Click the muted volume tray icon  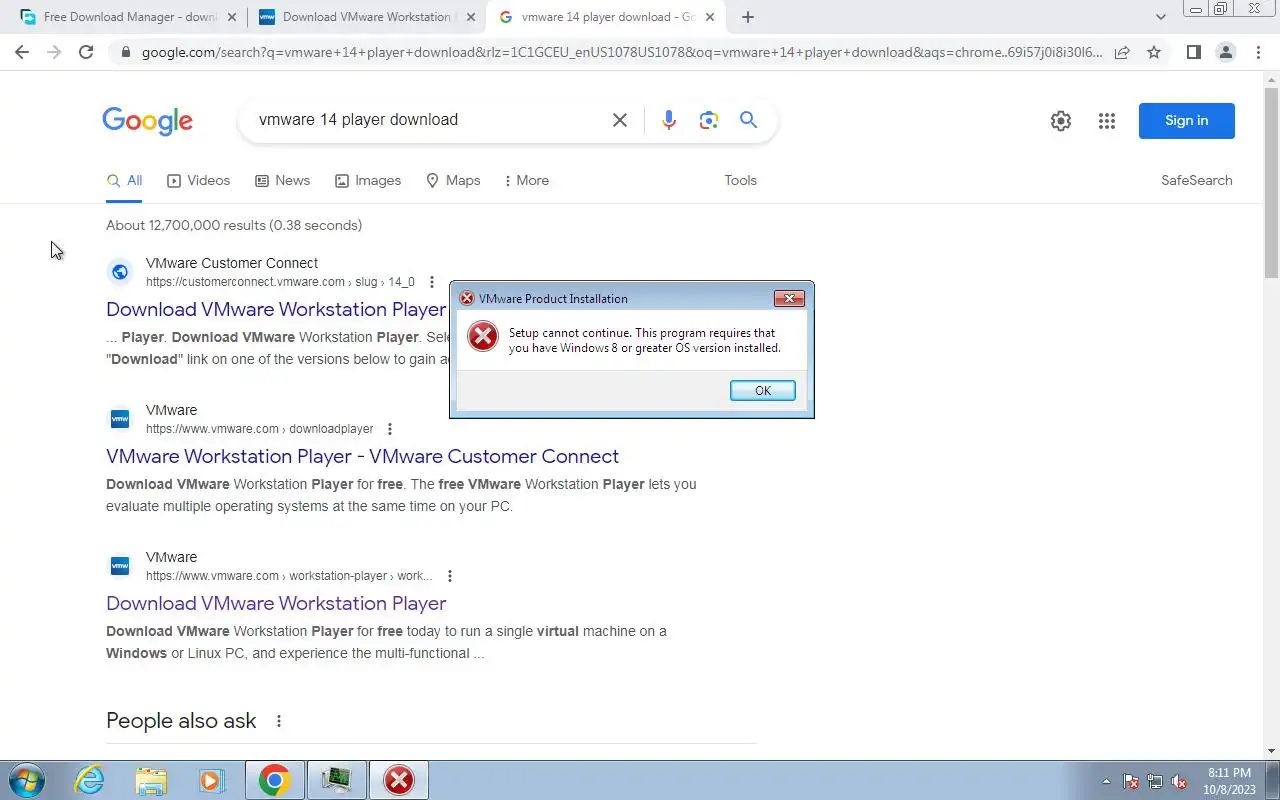pos(1179,781)
